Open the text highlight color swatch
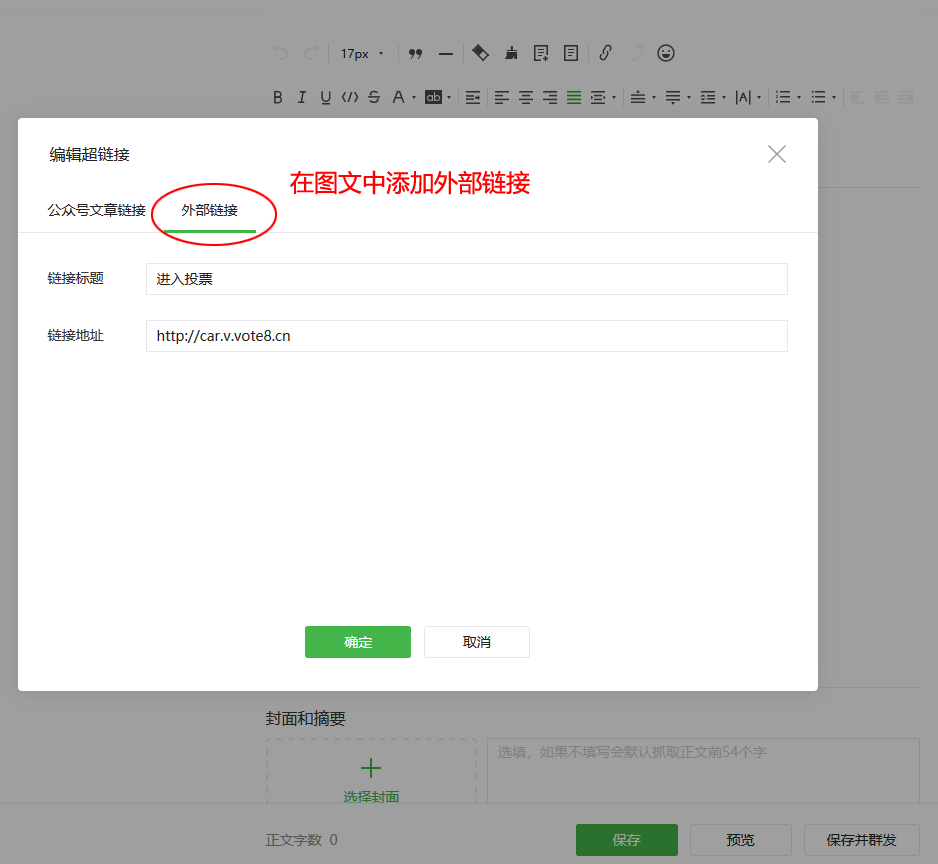Screen dimensions: 938x864 tap(433, 97)
